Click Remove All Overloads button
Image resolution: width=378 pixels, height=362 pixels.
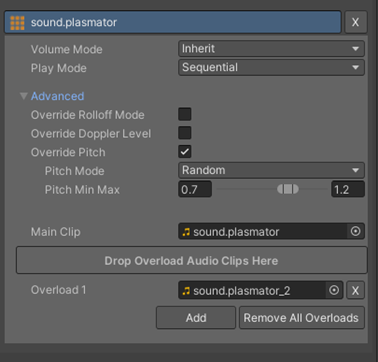coord(302,318)
